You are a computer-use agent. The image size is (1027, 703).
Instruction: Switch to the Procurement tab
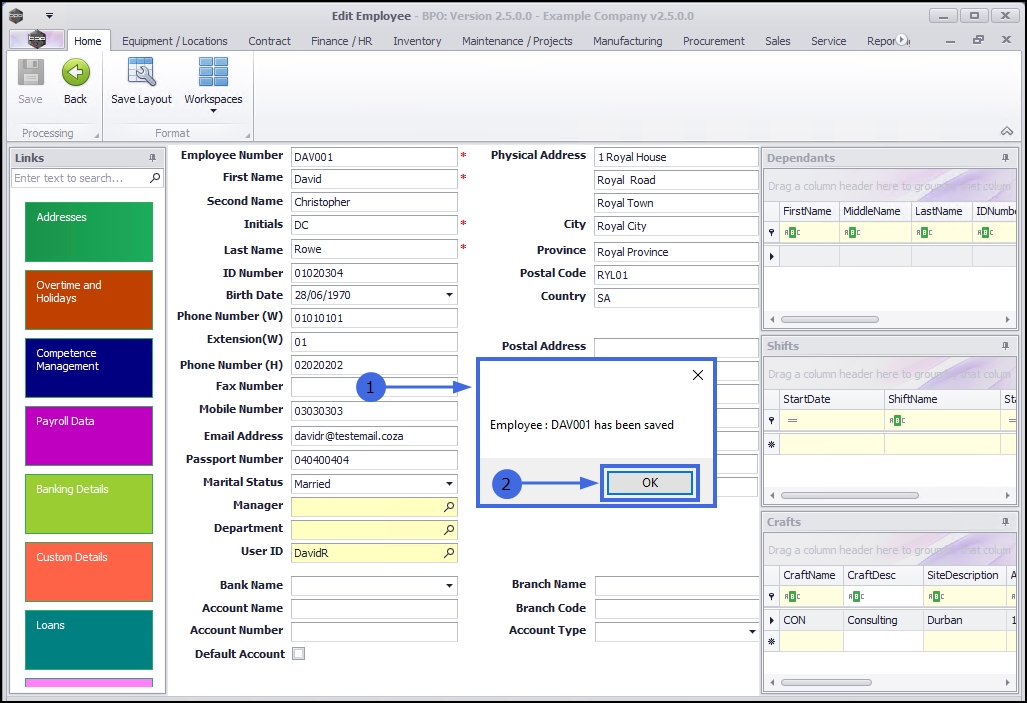coord(713,41)
